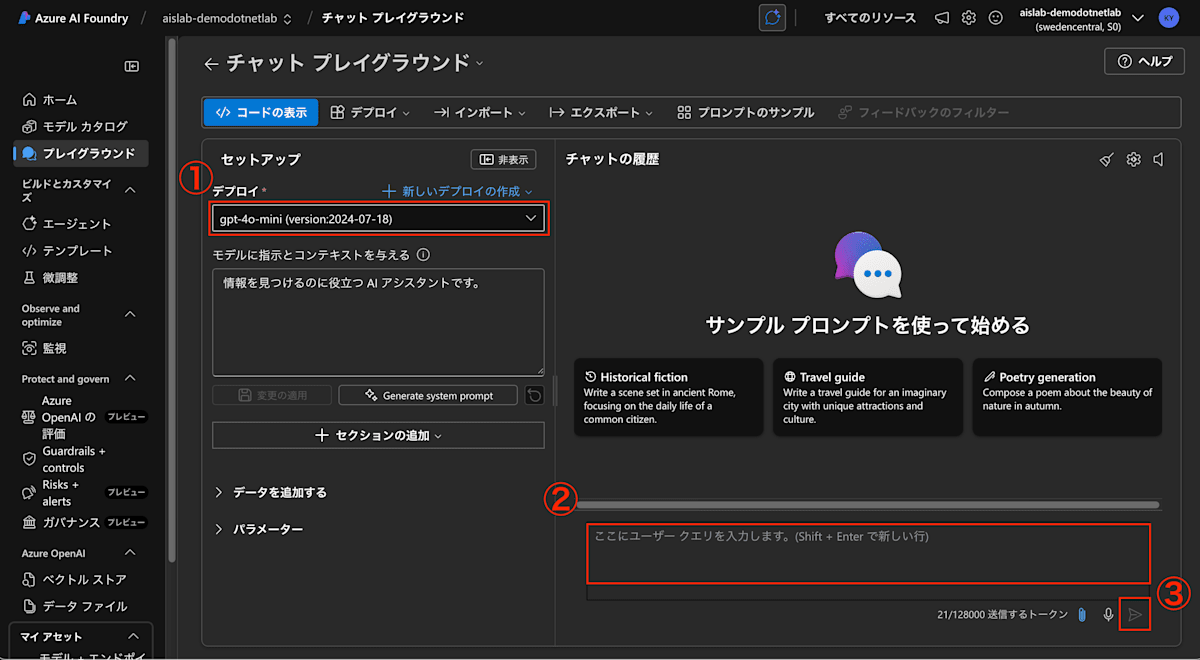The width and height of the screenshot is (1200, 660).
Task: Open 新しいデプロイの作成 dropdown
Action: pos(457,191)
